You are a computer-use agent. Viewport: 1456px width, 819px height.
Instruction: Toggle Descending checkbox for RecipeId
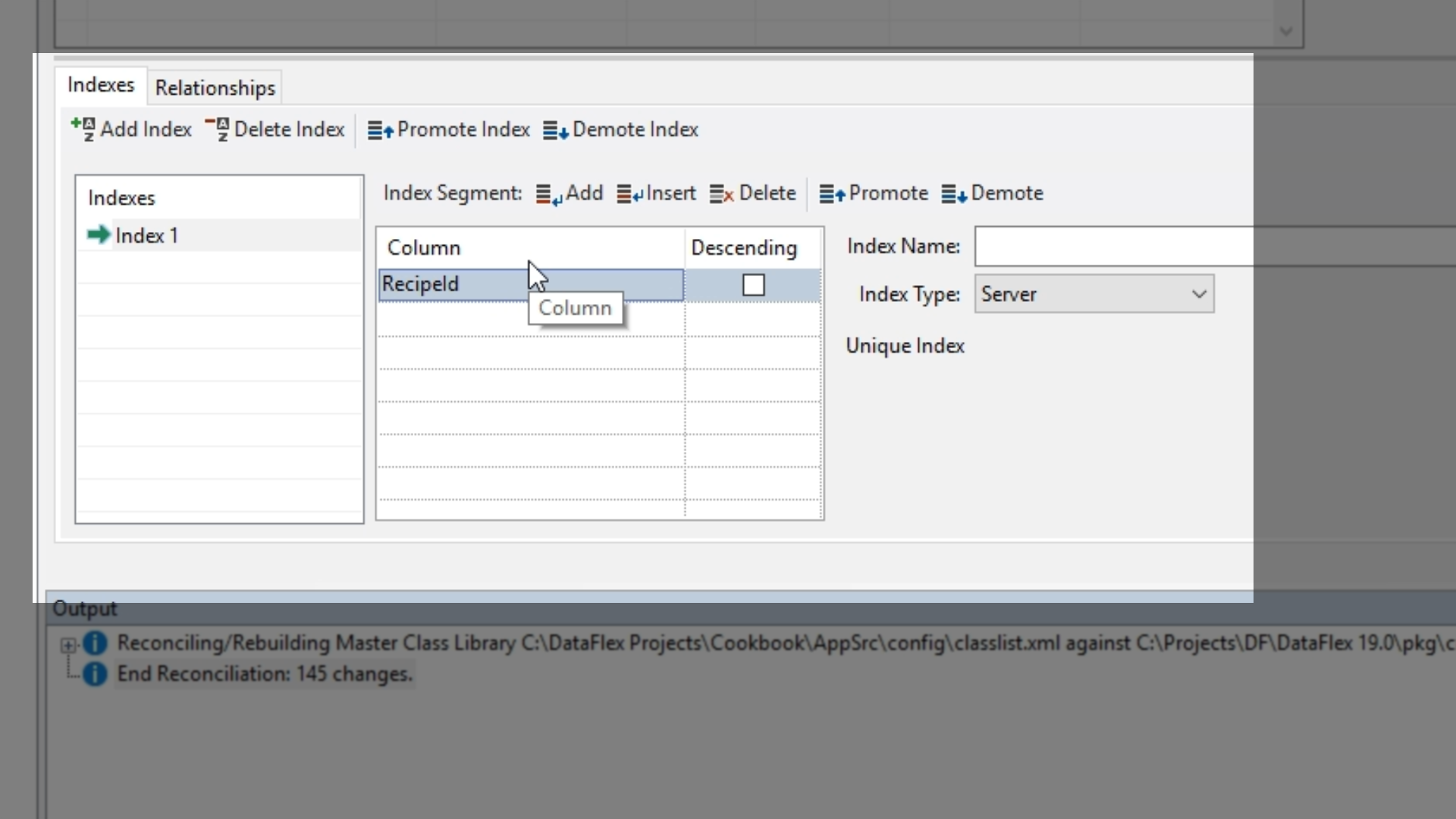pyautogui.click(x=753, y=285)
